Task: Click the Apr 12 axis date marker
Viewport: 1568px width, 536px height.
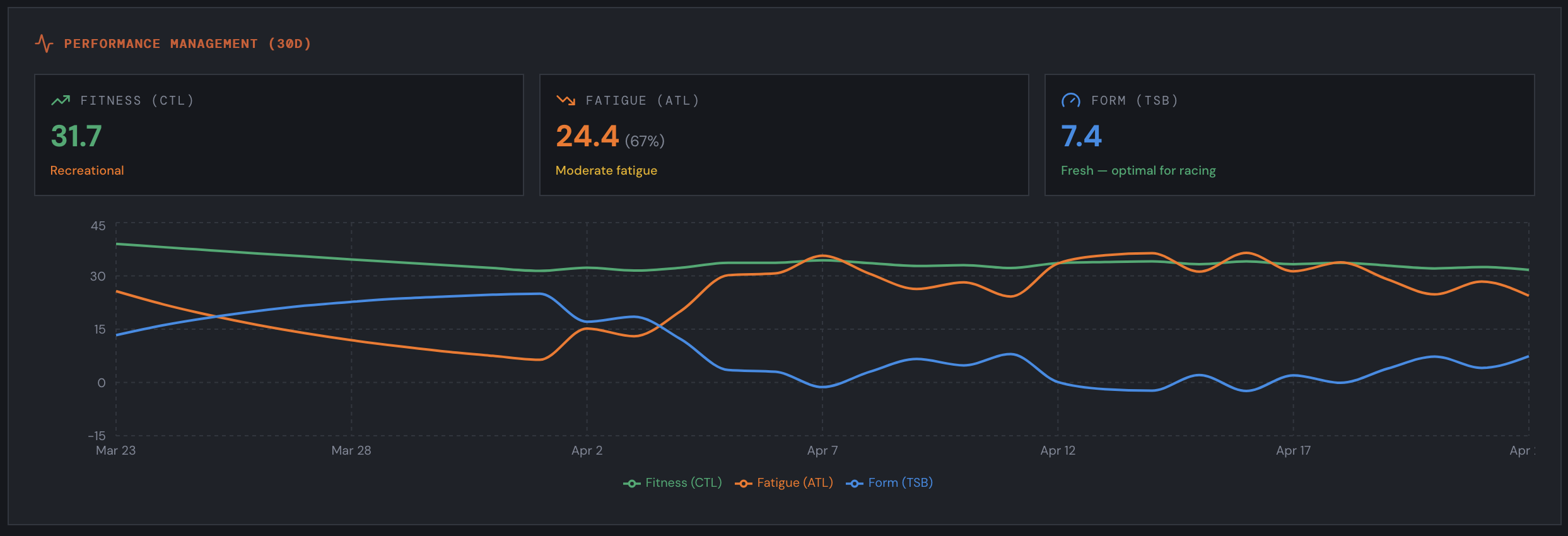Action: pyautogui.click(x=1058, y=450)
